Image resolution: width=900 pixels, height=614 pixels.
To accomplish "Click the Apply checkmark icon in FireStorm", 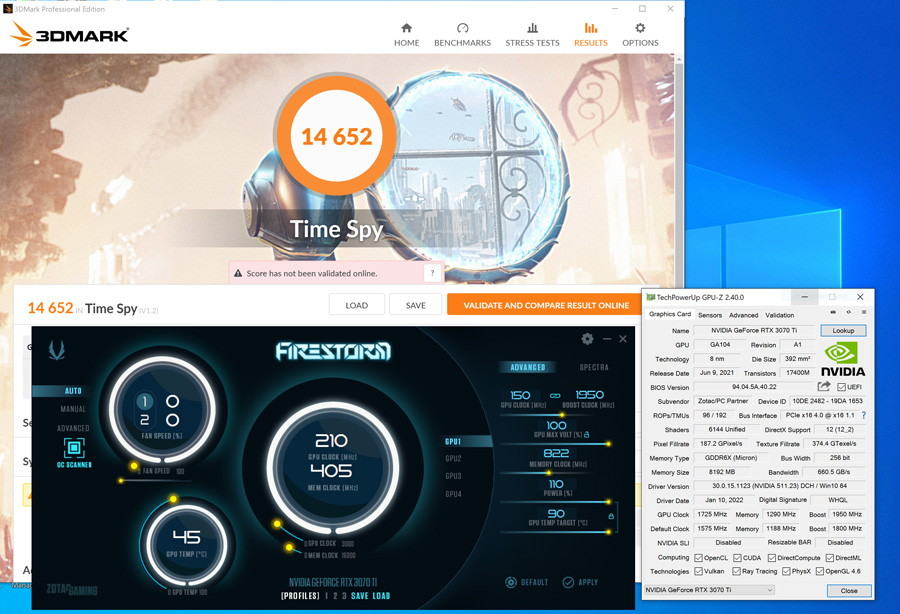I will coord(568,582).
